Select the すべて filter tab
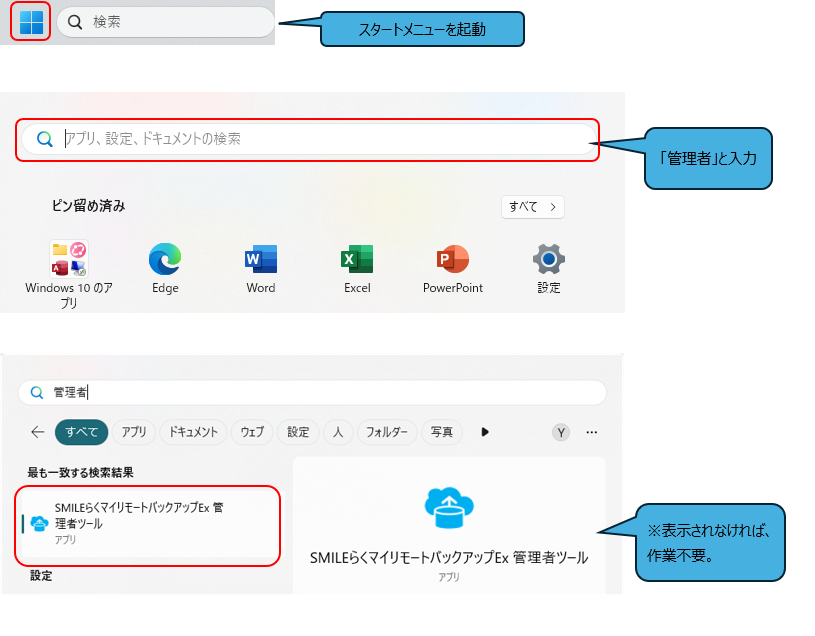The height and width of the screenshot is (636, 815). coord(82,432)
